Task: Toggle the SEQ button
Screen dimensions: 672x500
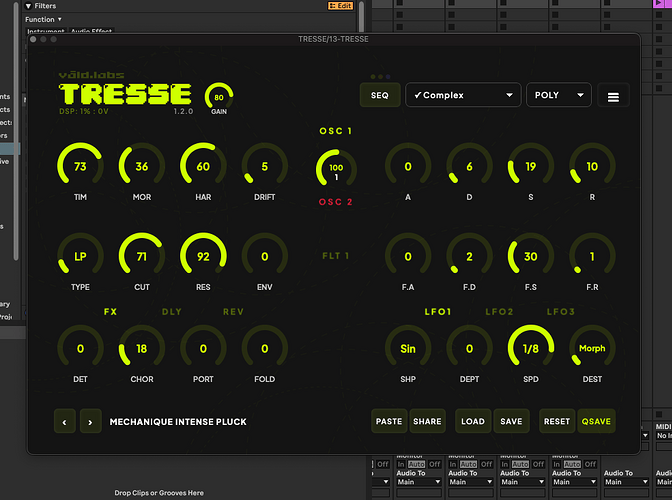Action: [x=380, y=95]
